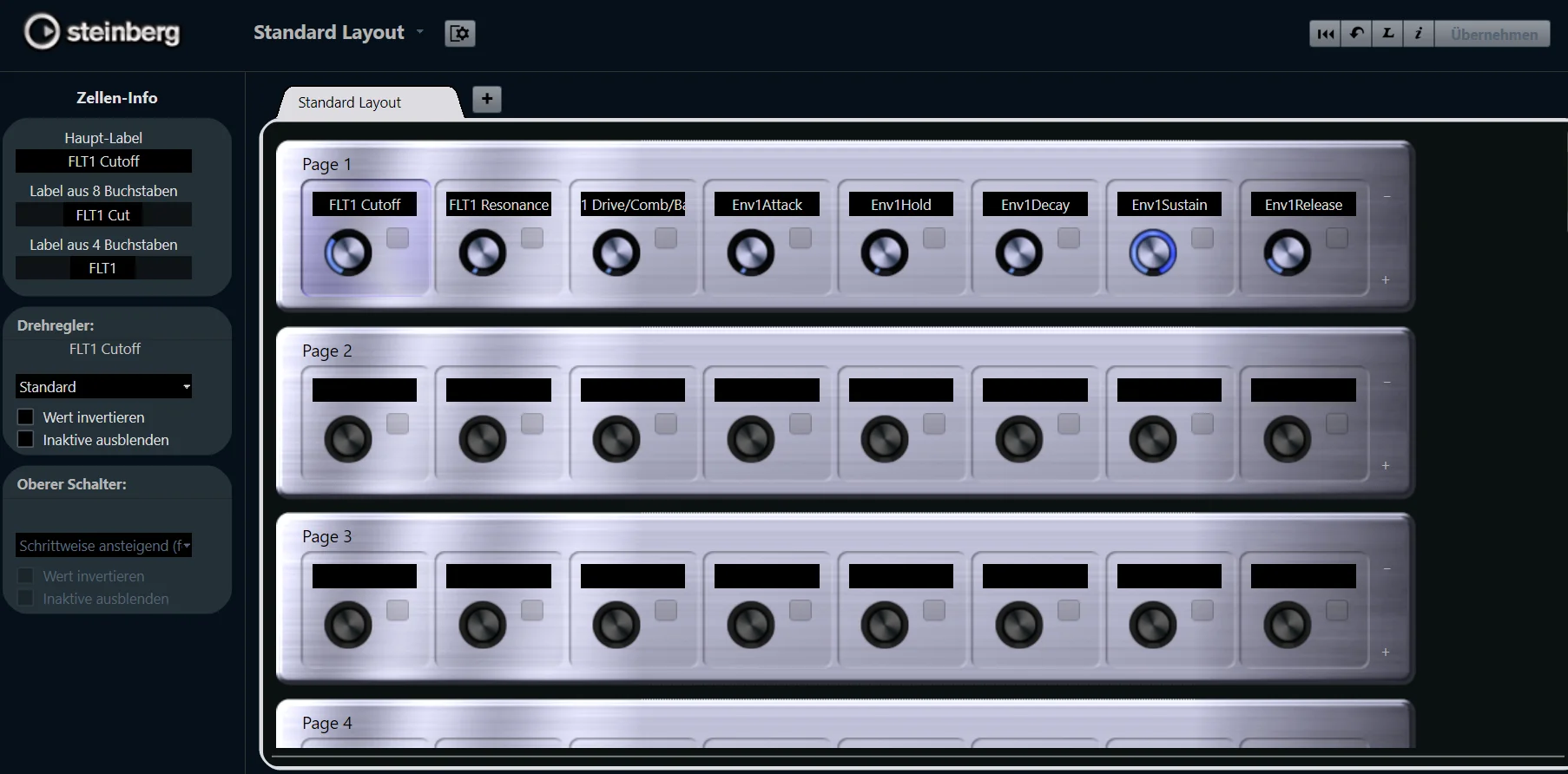
Task: Click the Env1Release knob
Action: (x=1288, y=253)
